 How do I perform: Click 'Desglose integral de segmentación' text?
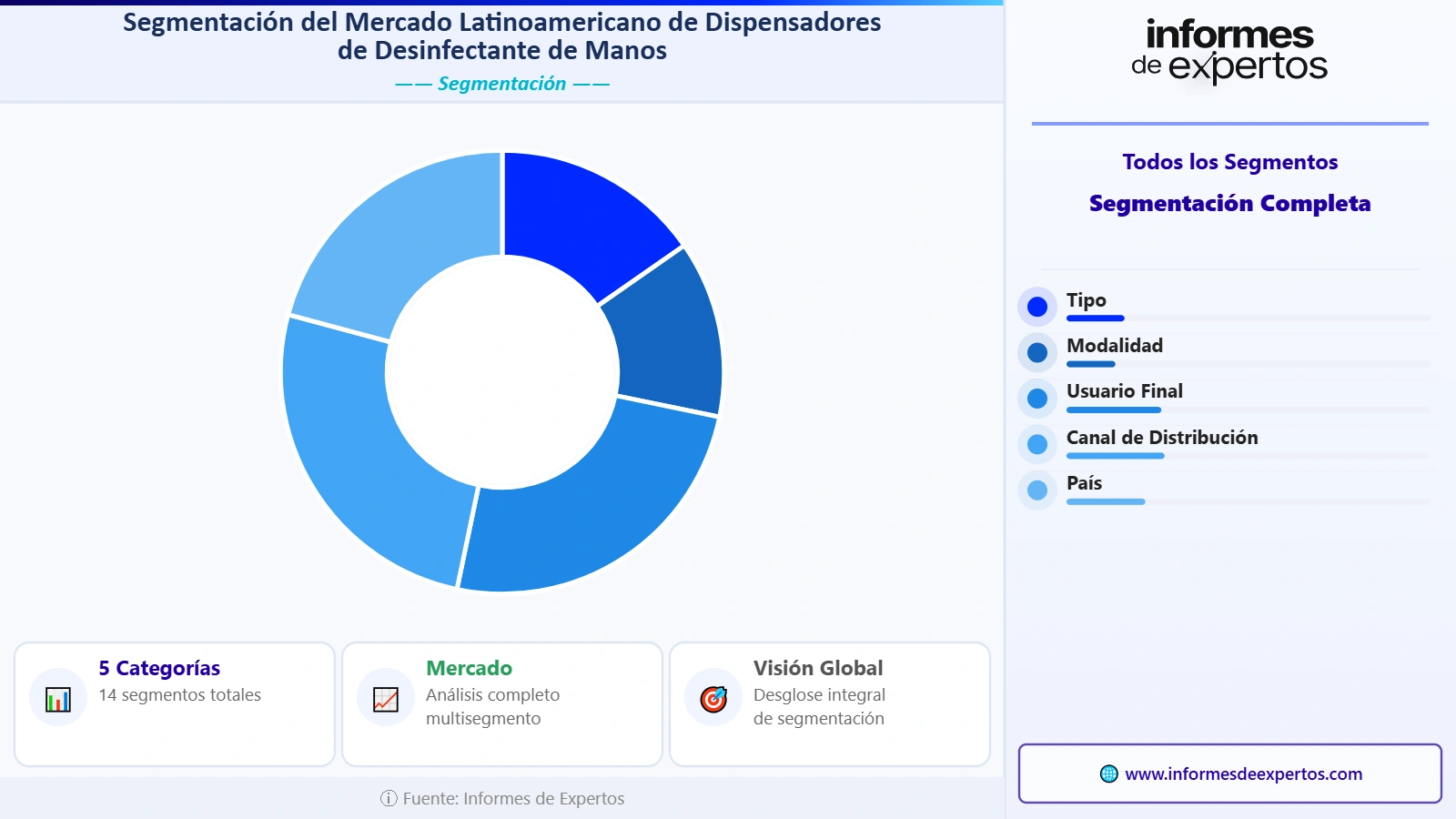coord(819,707)
